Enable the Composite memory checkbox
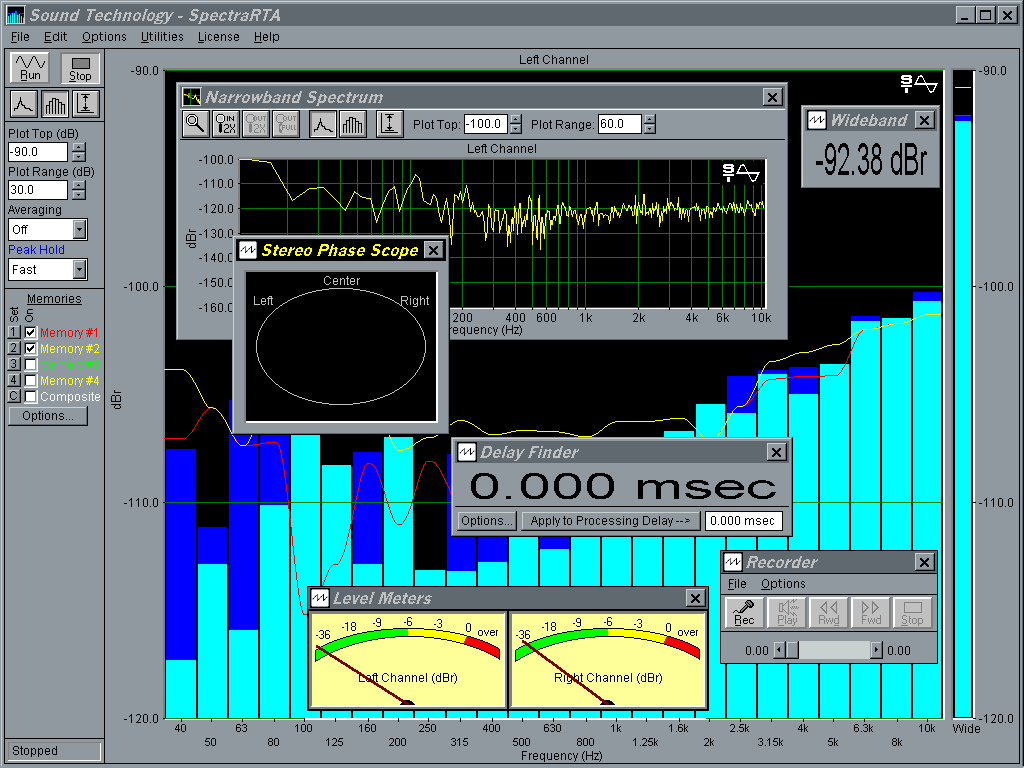1024x768 pixels. [x=30, y=396]
